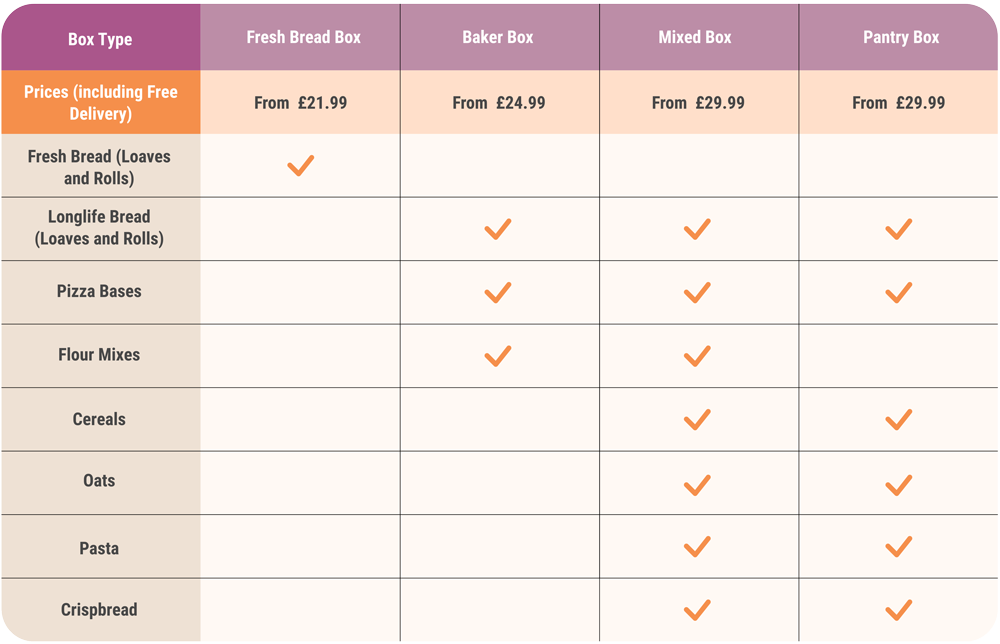Click Pantry Box checkmark in Pizza Bases row

tap(899, 292)
